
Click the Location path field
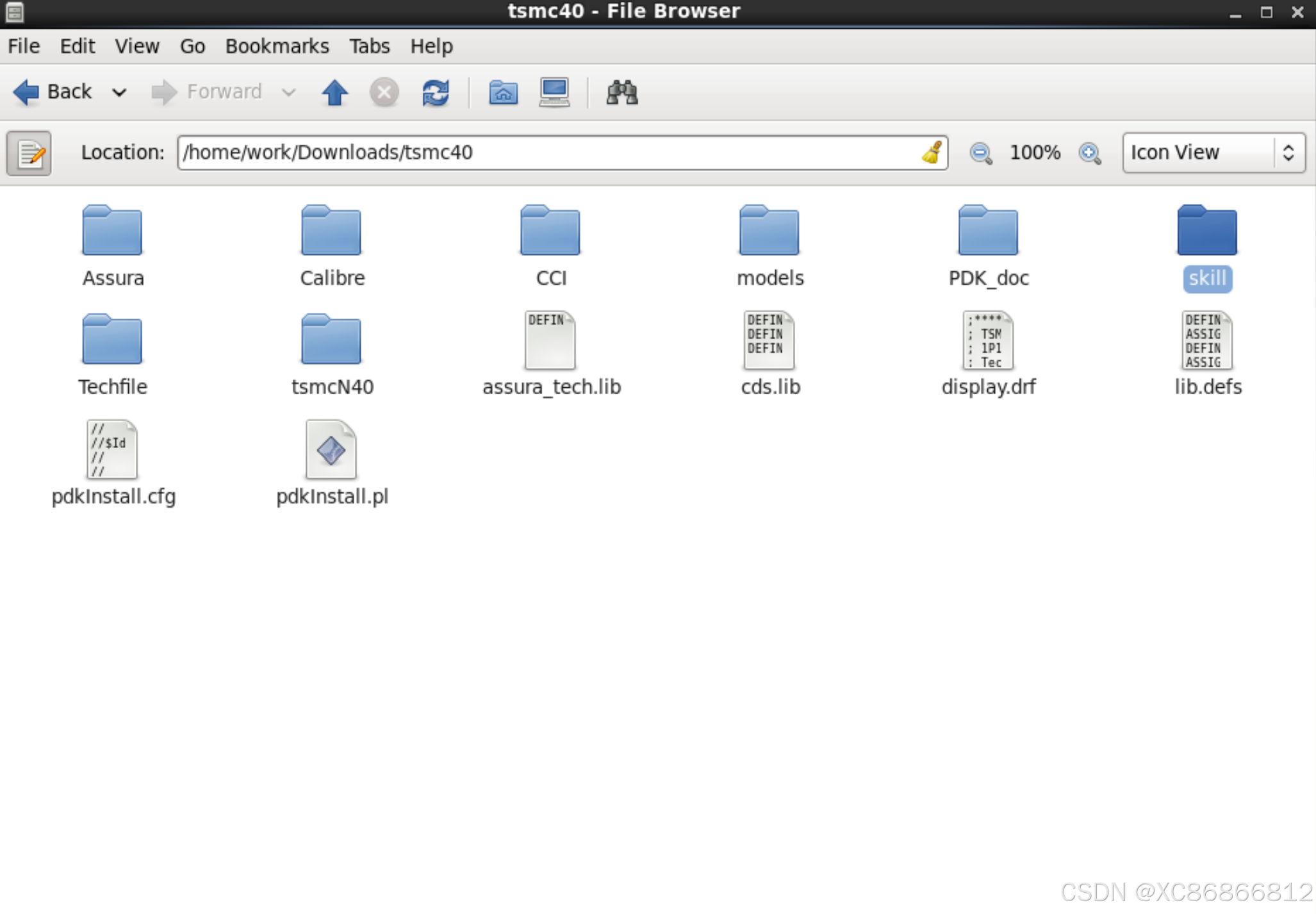[563, 153]
